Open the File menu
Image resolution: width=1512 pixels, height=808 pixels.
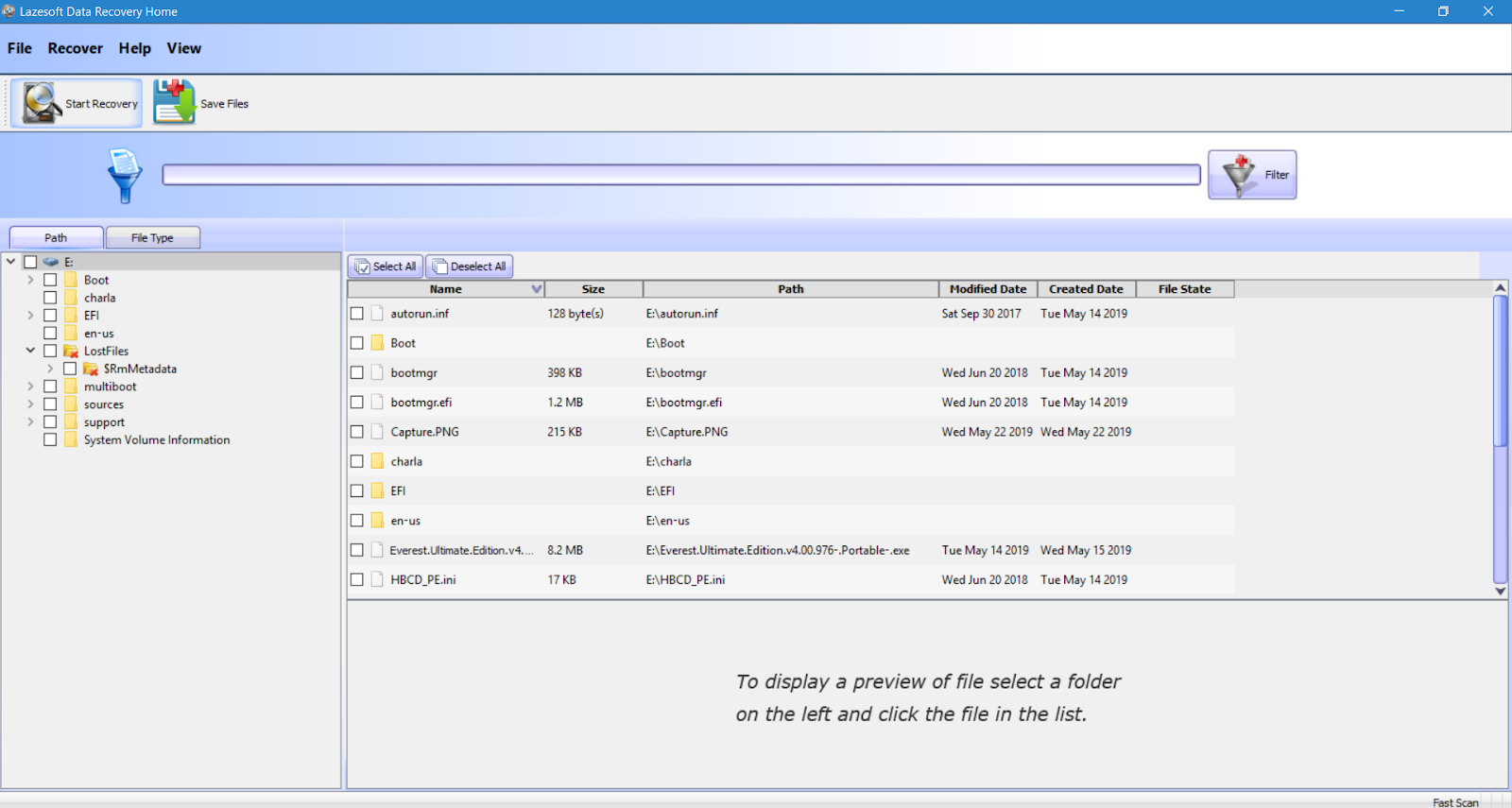coord(20,48)
